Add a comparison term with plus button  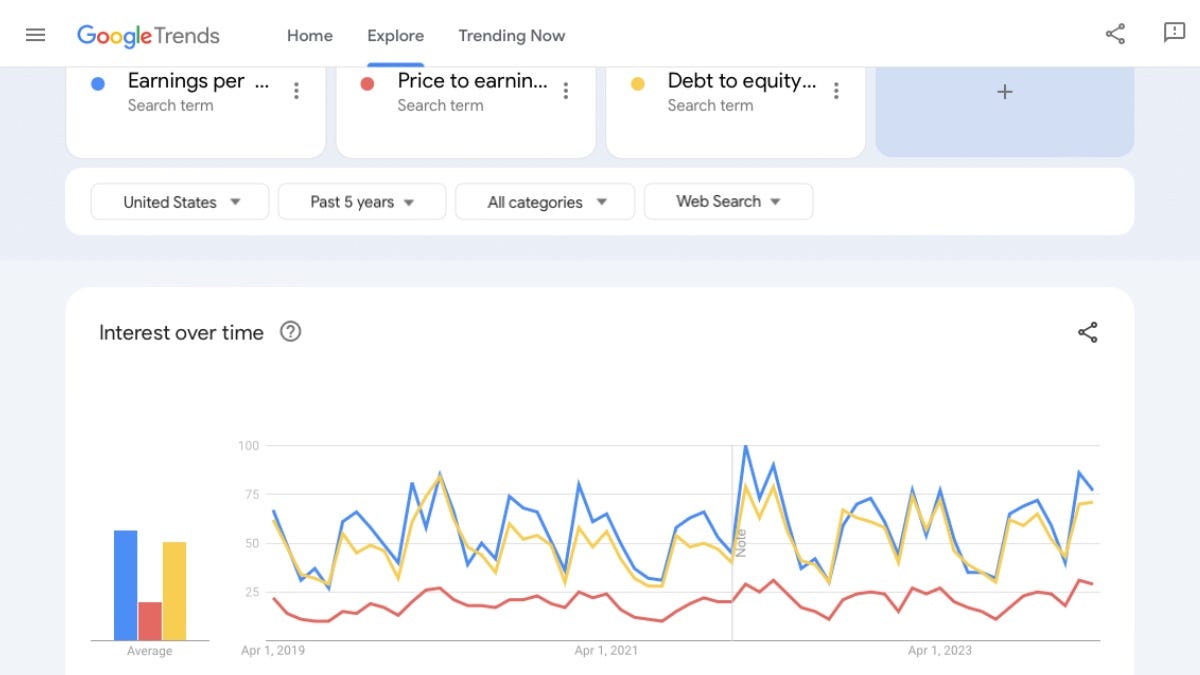pyautogui.click(x=1005, y=92)
